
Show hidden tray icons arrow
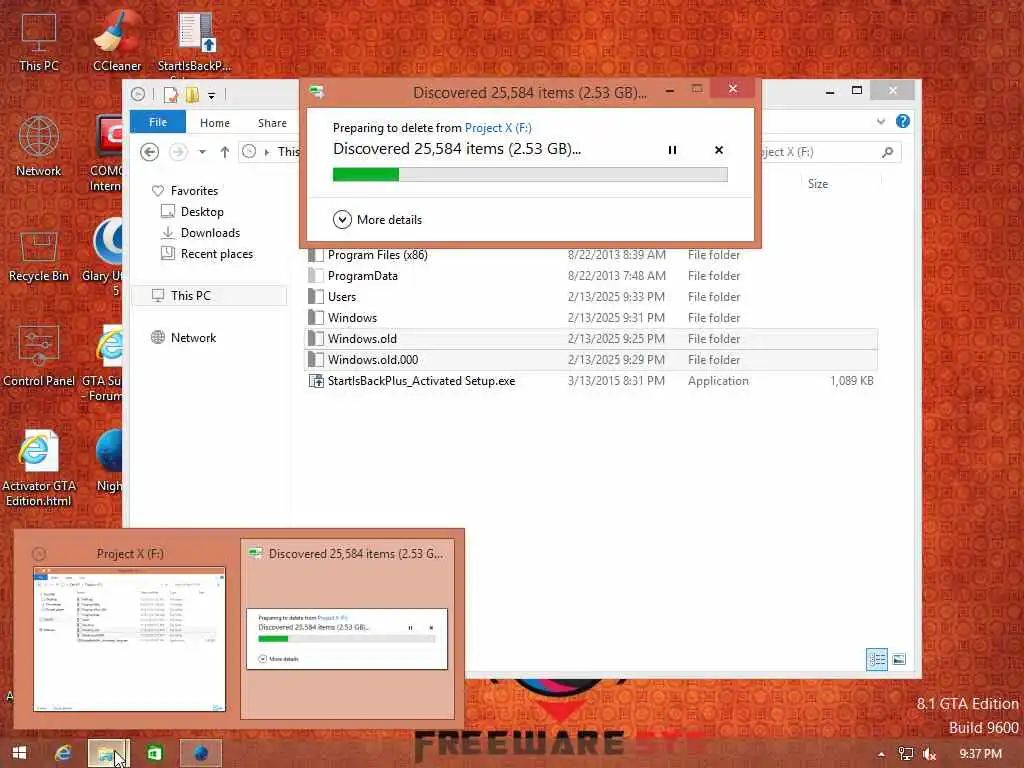[881, 754]
